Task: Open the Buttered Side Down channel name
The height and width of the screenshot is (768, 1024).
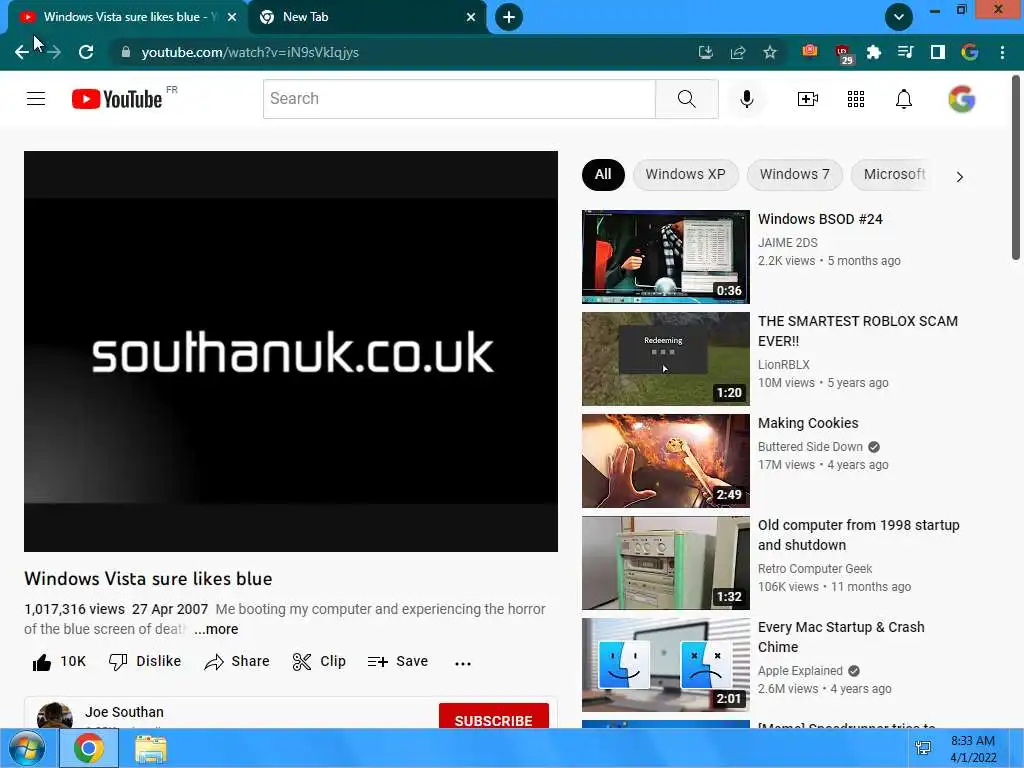Action: (x=810, y=447)
